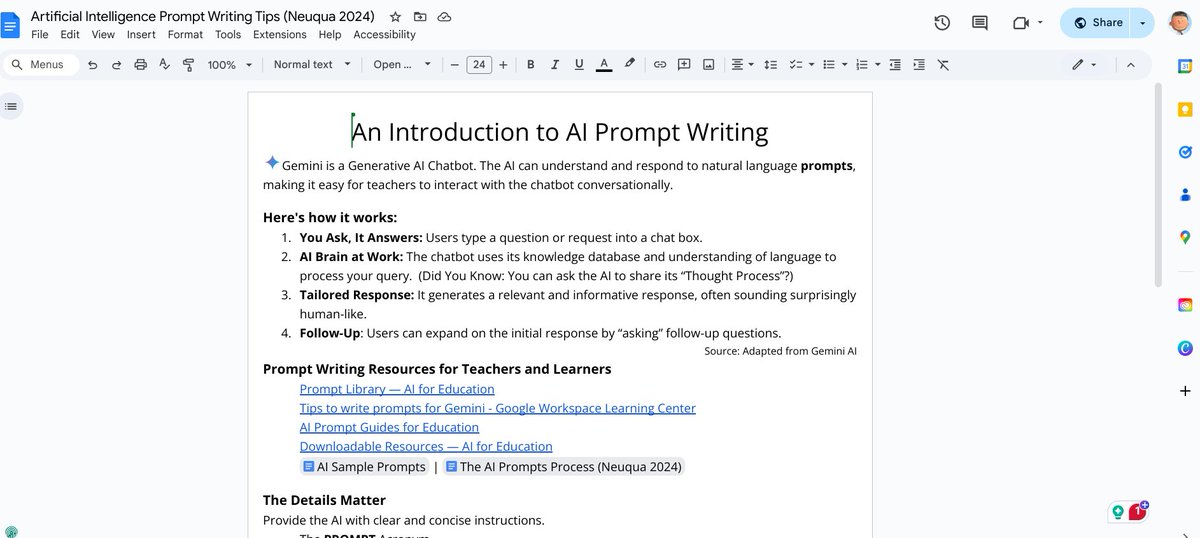Activate the paint format tool
This screenshot has width=1200, height=538.
[x=188, y=64]
